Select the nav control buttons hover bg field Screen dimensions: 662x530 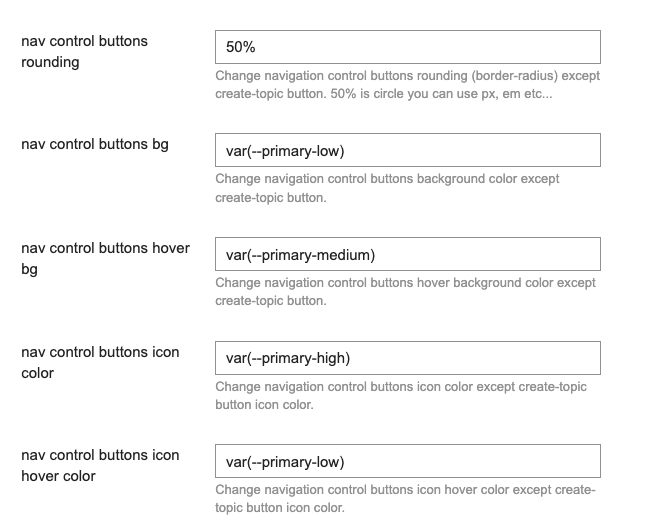408,254
